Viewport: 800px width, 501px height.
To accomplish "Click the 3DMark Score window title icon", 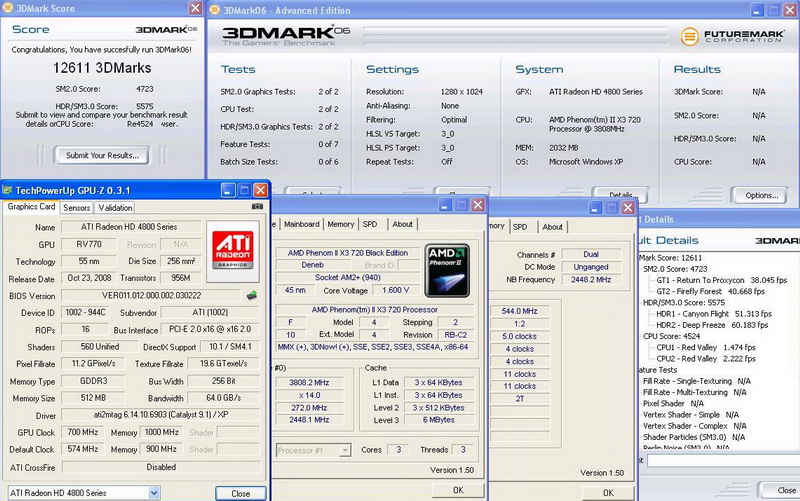I will (7, 8).
